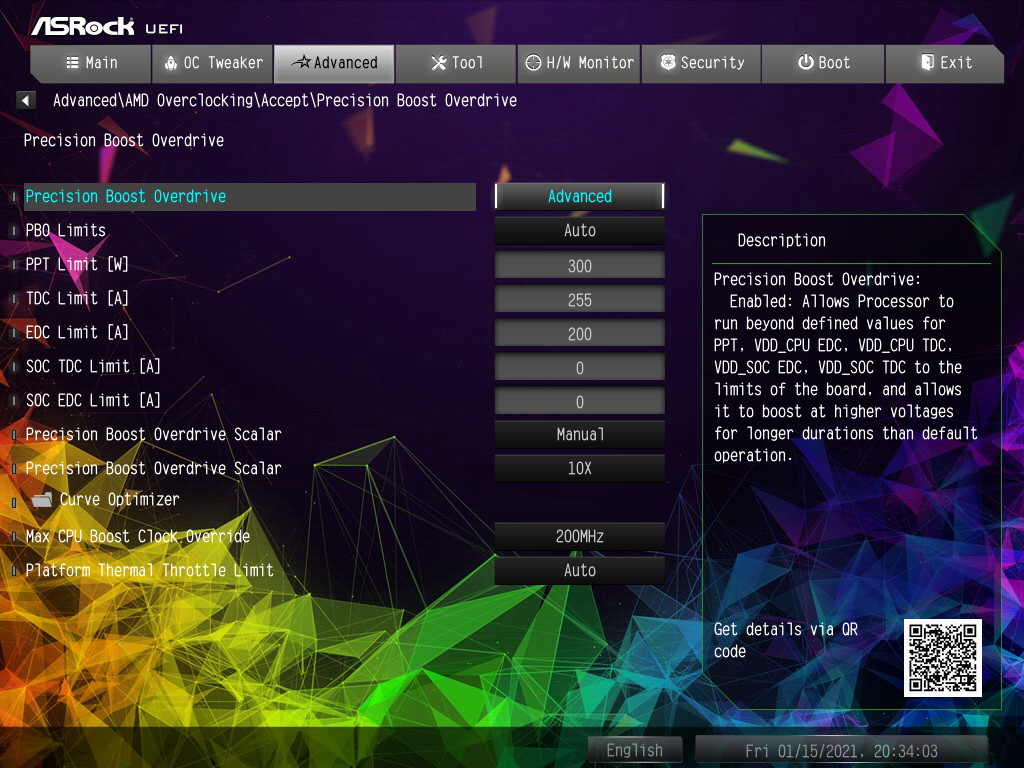Change the English language button
This screenshot has width=1024, height=768.
pos(635,750)
